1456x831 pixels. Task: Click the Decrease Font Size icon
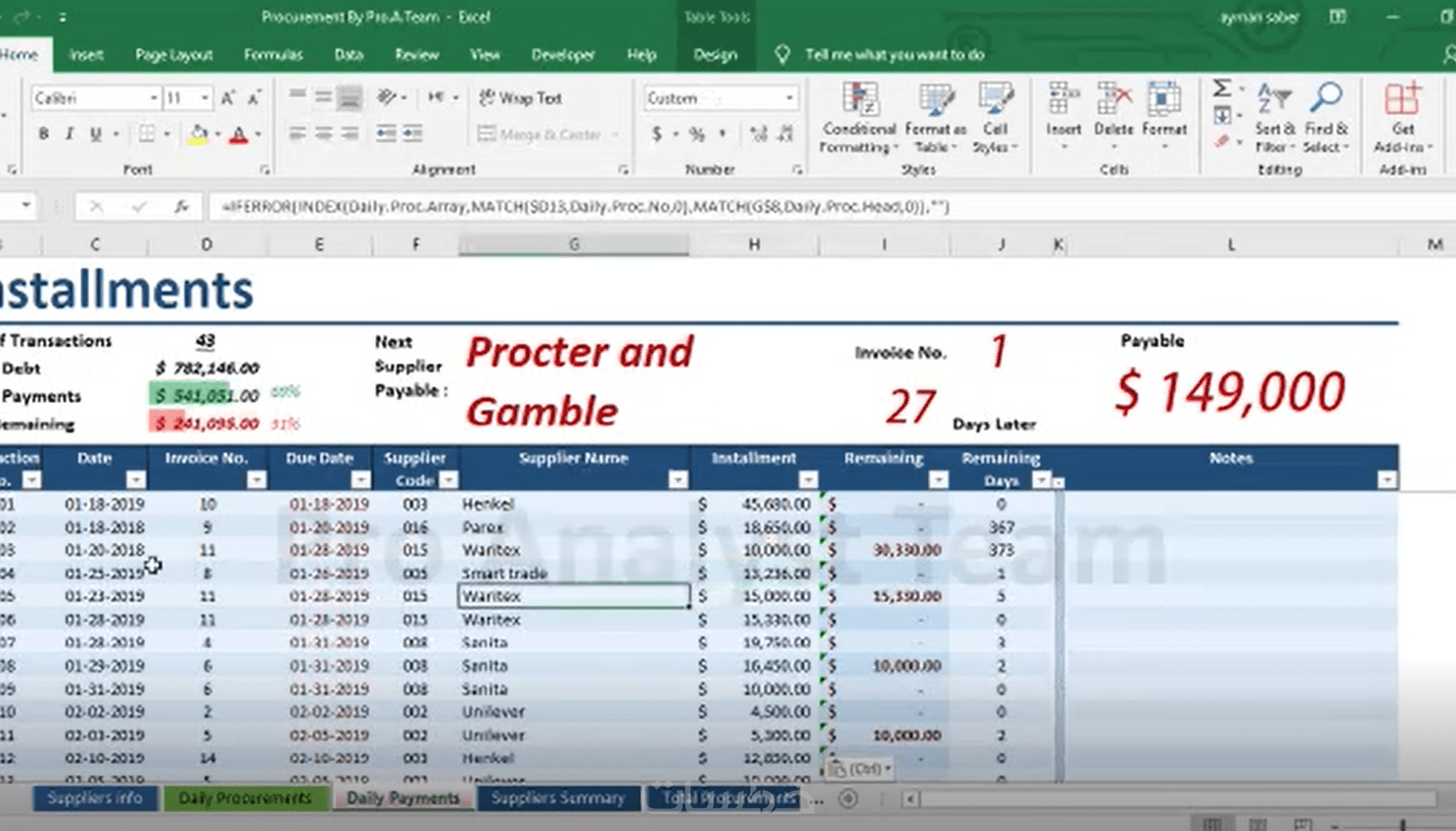click(254, 98)
